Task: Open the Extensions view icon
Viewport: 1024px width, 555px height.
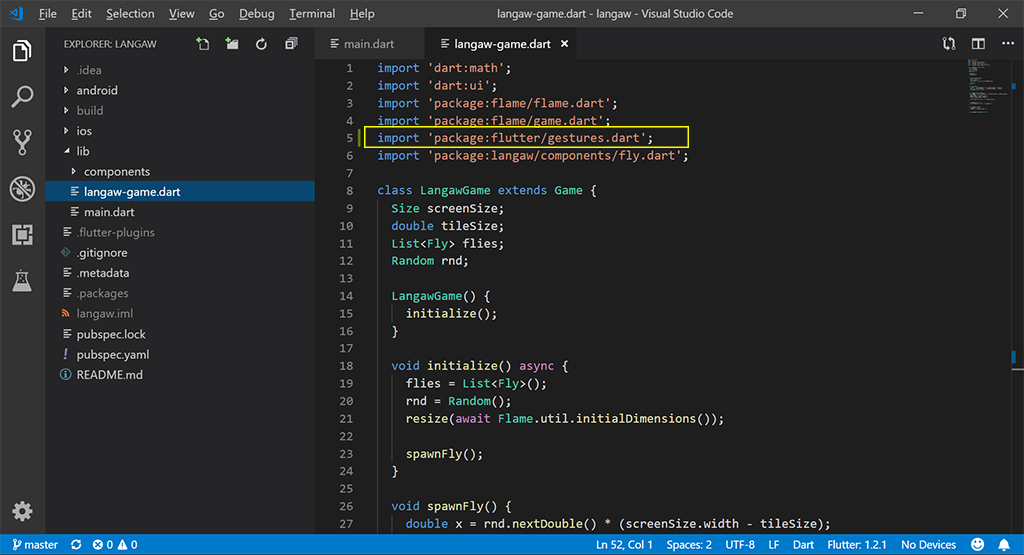Action: (22, 234)
